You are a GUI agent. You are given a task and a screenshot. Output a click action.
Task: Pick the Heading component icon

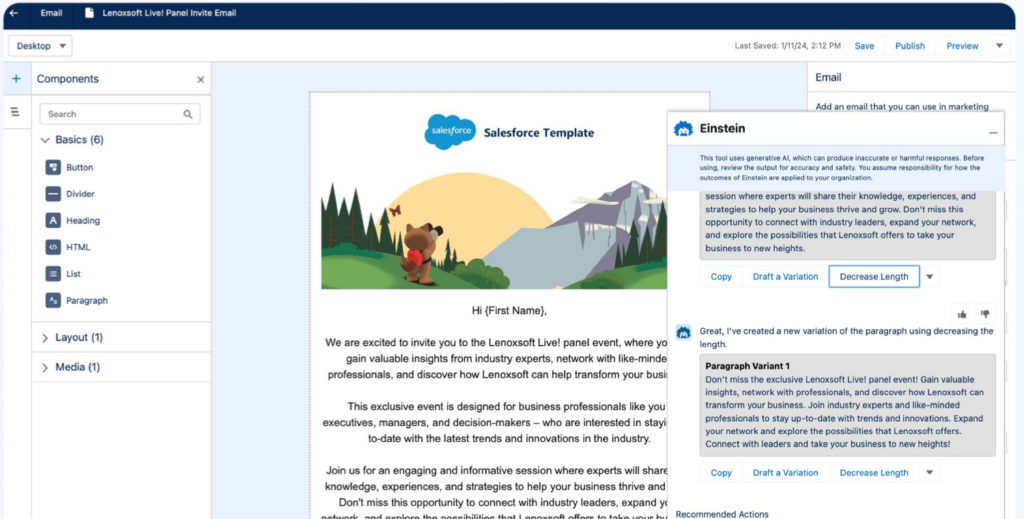[x=53, y=221]
